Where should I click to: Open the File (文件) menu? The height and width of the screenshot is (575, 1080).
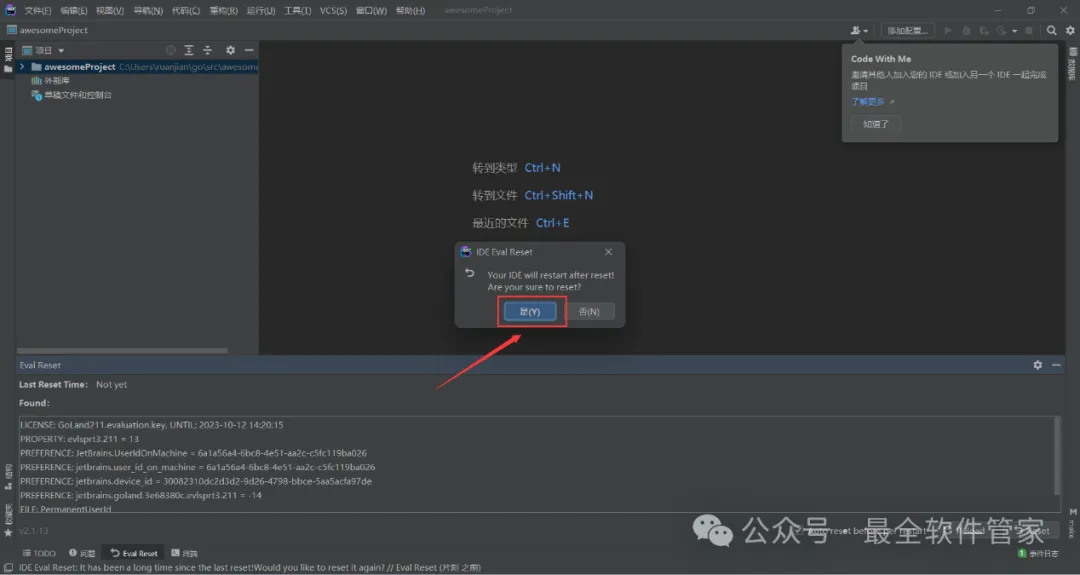click(38, 10)
